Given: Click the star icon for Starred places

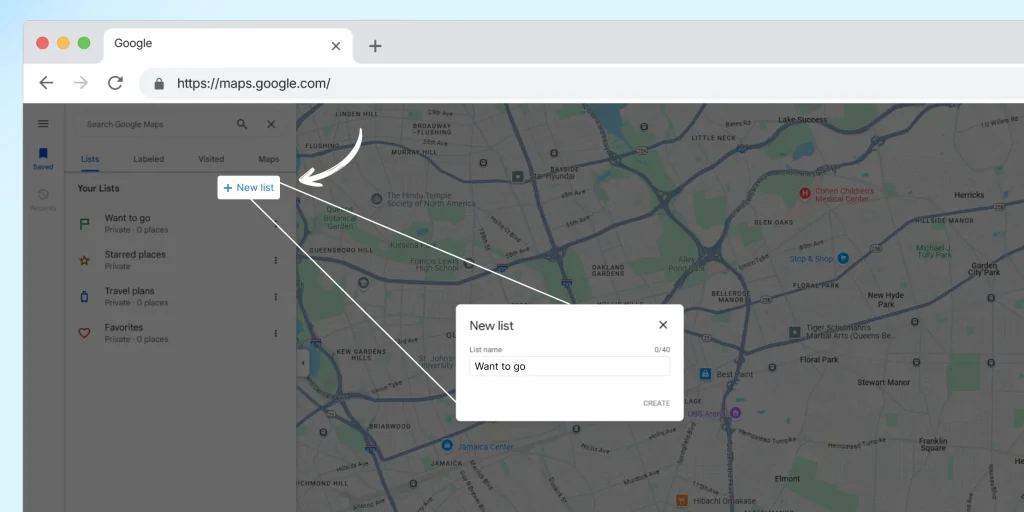Looking at the screenshot, I should point(84,261).
